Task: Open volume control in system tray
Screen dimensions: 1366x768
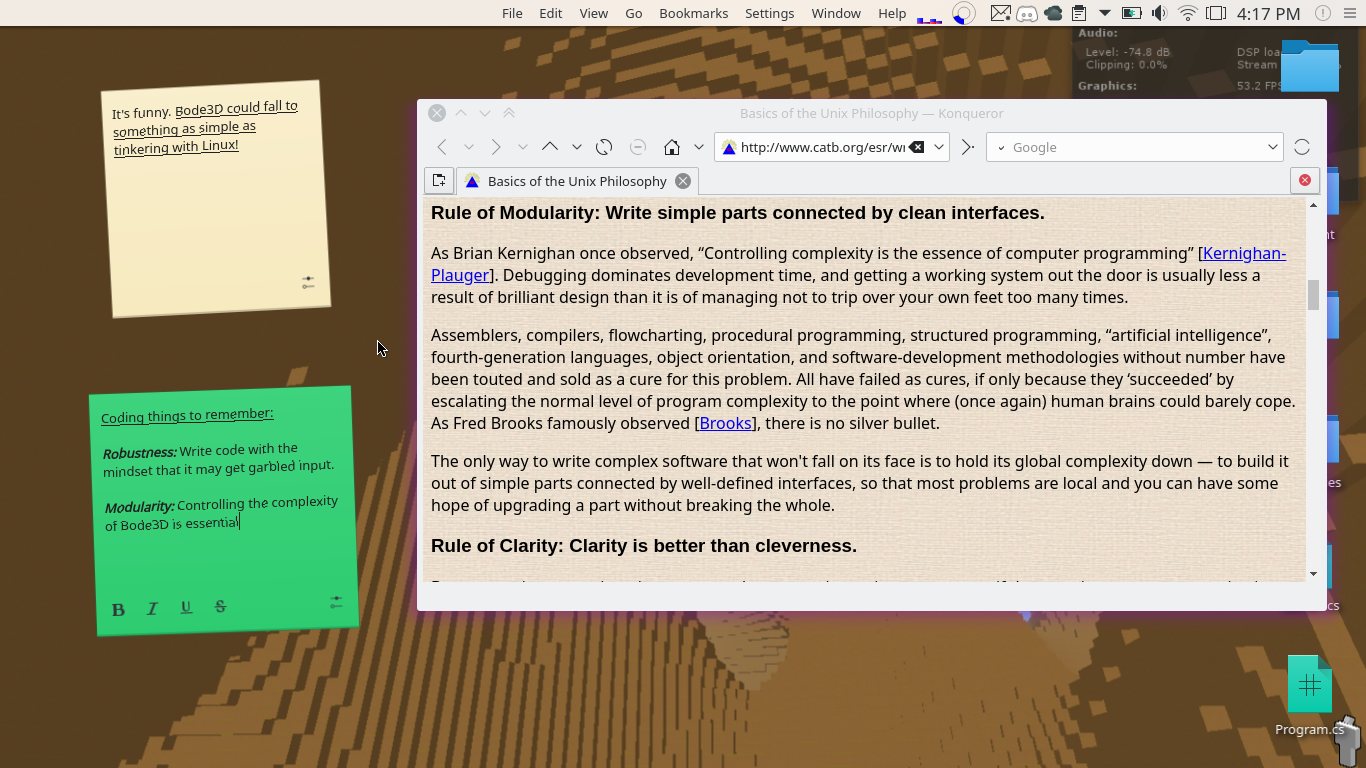Action: tap(1159, 13)
